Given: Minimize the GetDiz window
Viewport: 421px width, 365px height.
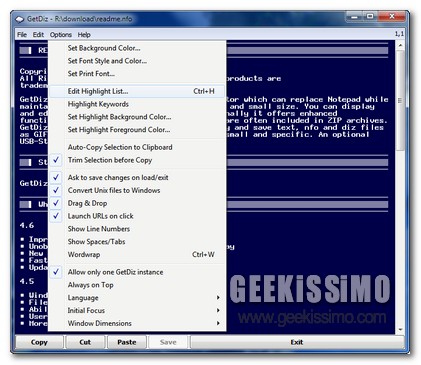Looking at the screenshot, I should [x=355, y=16].
